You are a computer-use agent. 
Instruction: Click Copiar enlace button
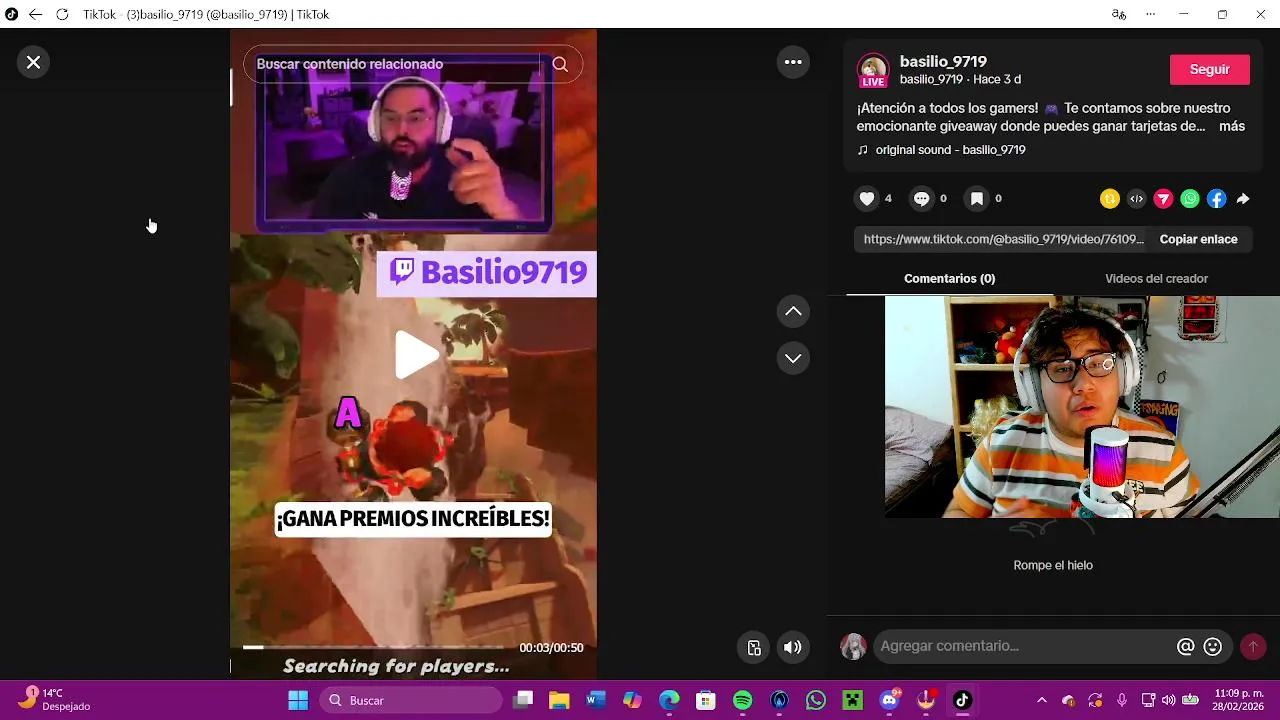click(1198, 240)
